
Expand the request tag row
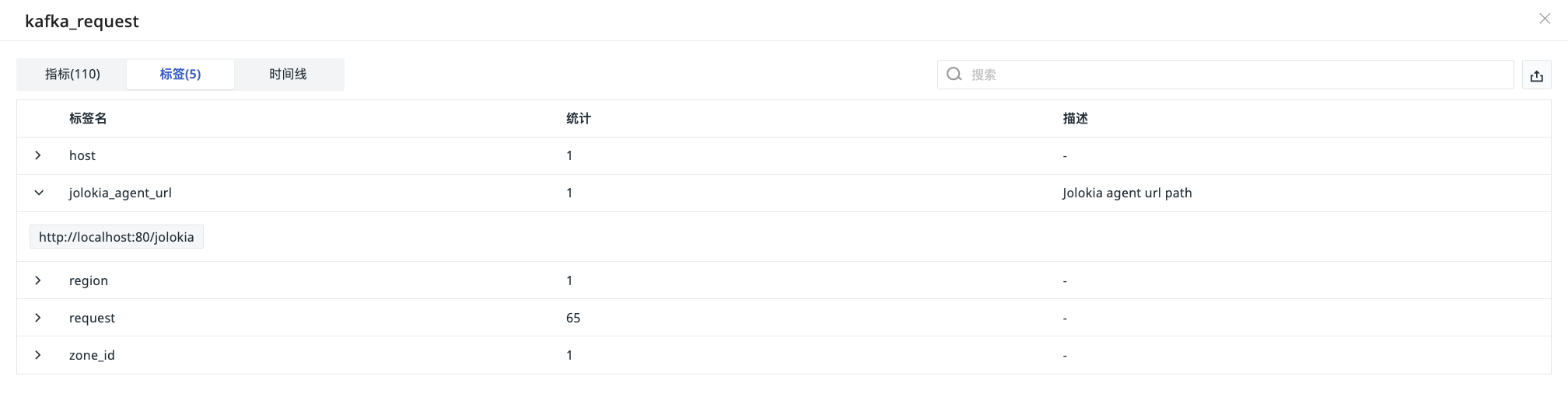pos(38,318)
